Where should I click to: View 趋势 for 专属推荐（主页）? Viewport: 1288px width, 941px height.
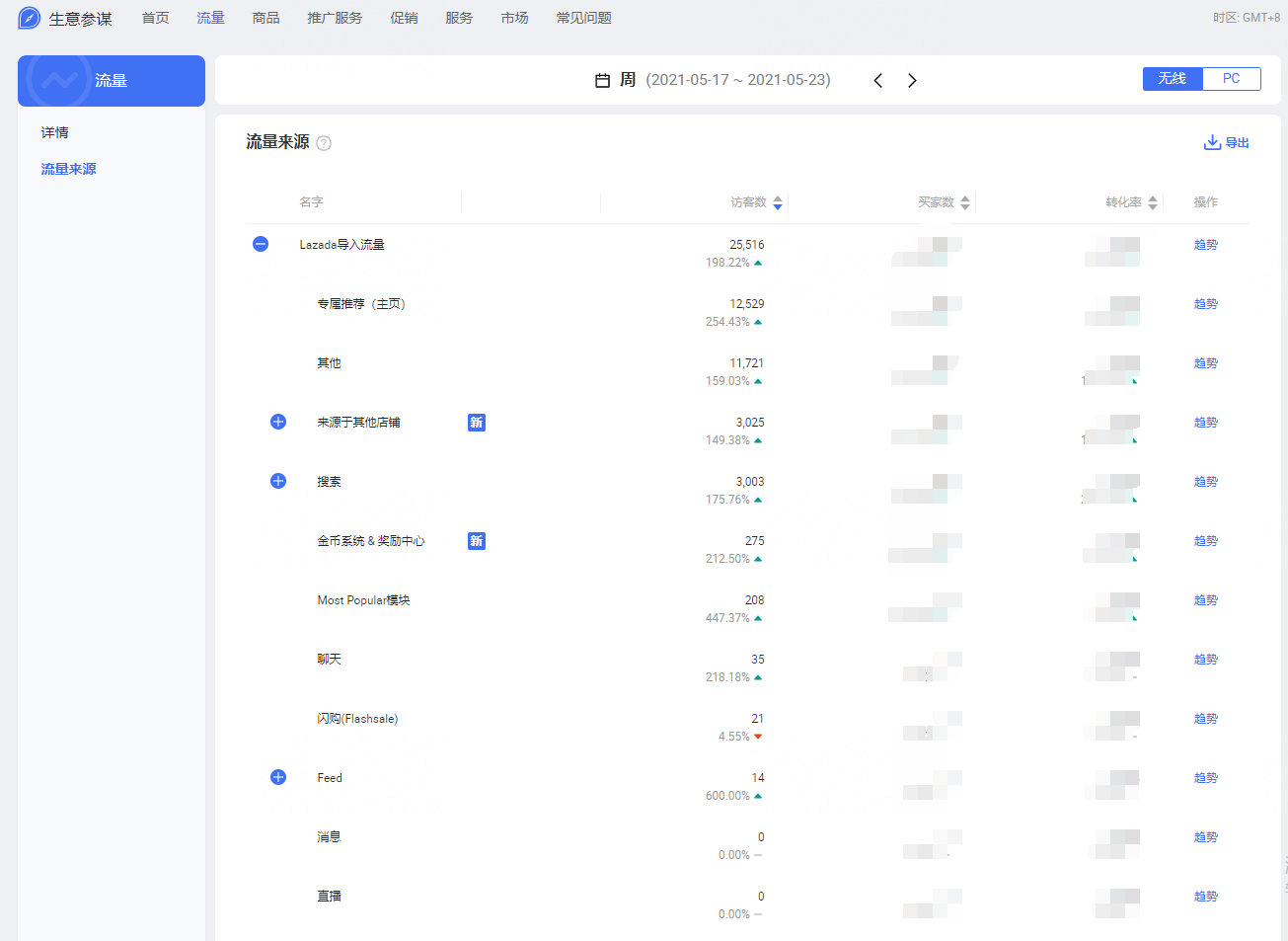point(1205,304)
